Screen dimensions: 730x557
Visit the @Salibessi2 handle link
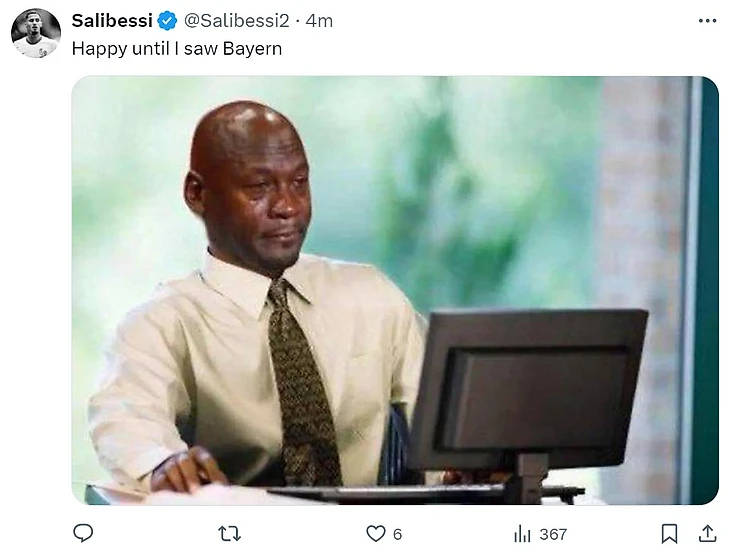pyautogui.click(x=237, y=21)
